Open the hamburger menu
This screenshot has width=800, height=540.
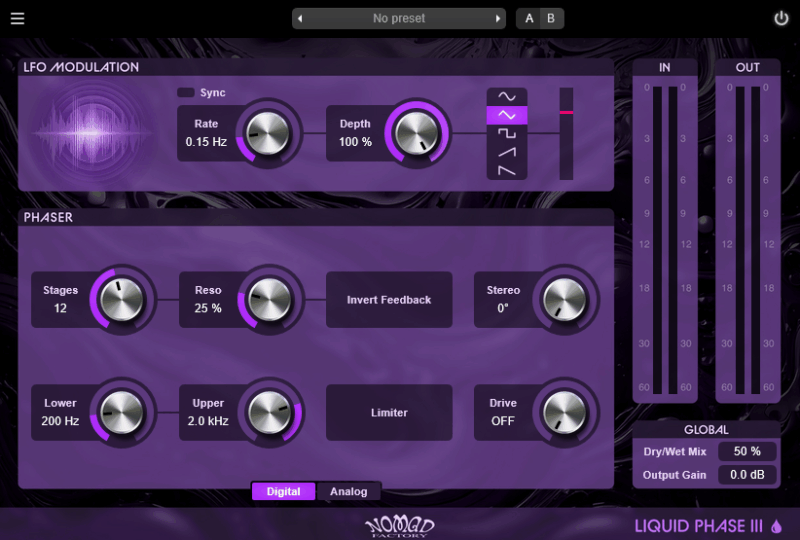17,19
